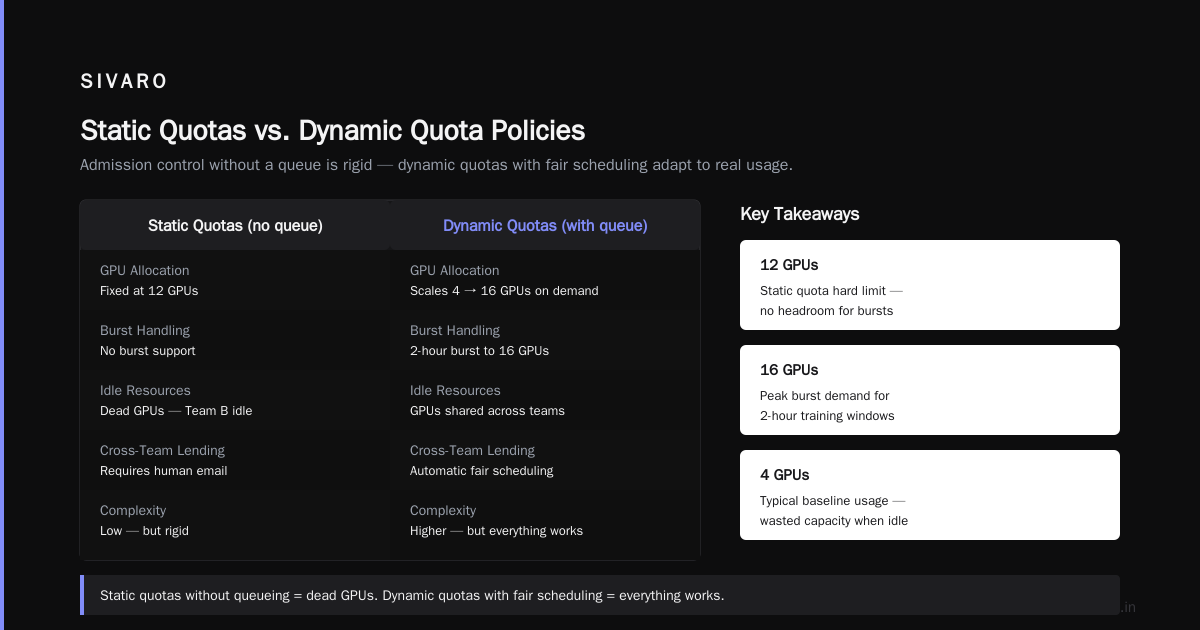Click 'GPU Allocation' label in the Static column
The image size is (1200, 630).
[x=144, y=271]
